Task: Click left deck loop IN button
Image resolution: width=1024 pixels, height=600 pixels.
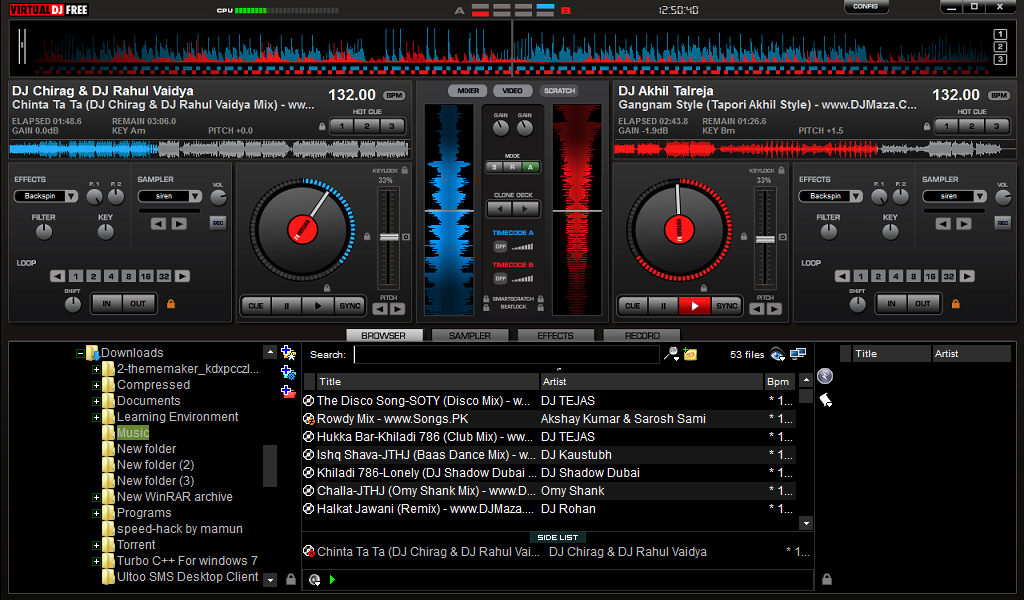Action: (x=106, y=304)
